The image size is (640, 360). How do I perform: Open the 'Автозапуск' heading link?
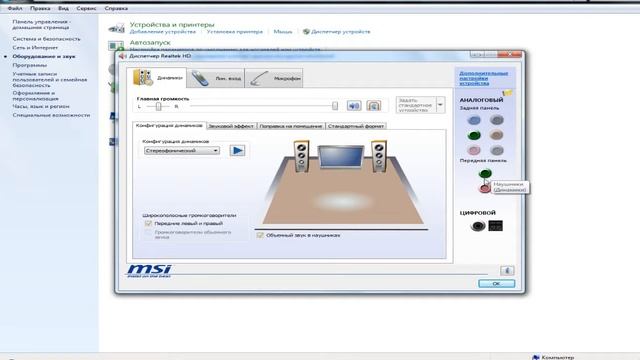coord(150,42)
